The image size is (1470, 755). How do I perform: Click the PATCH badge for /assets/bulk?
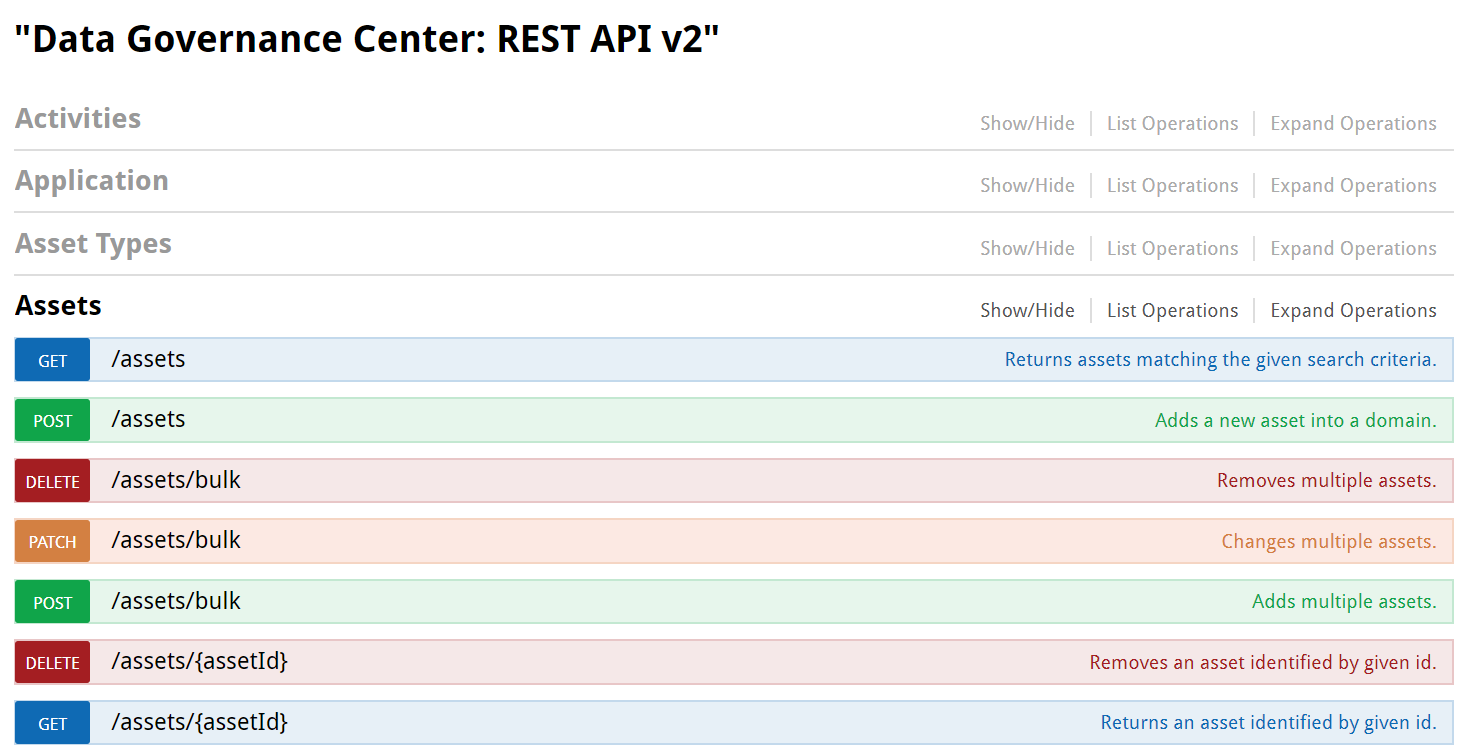pyautogui.click(x=52, y=541)
